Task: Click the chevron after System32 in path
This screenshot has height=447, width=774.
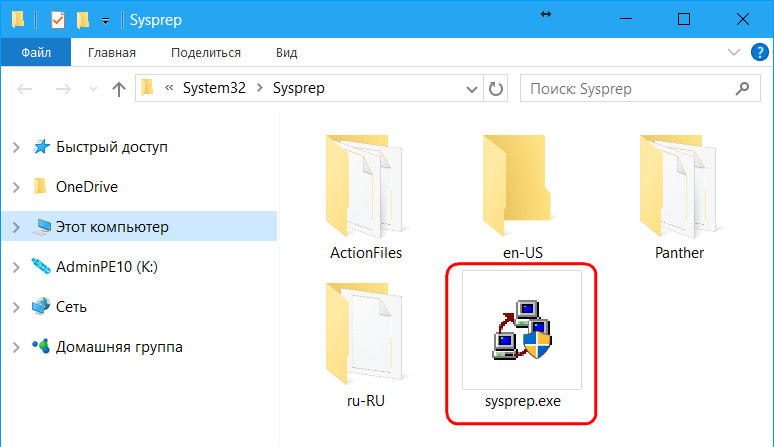Action: point(260,88)
